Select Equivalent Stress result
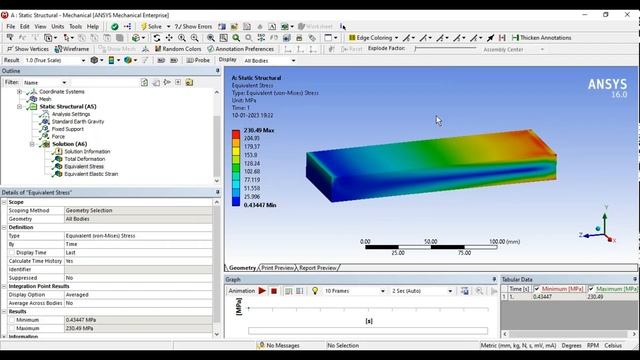The height and width of the screenshot is (360, 640). [84, 167]
